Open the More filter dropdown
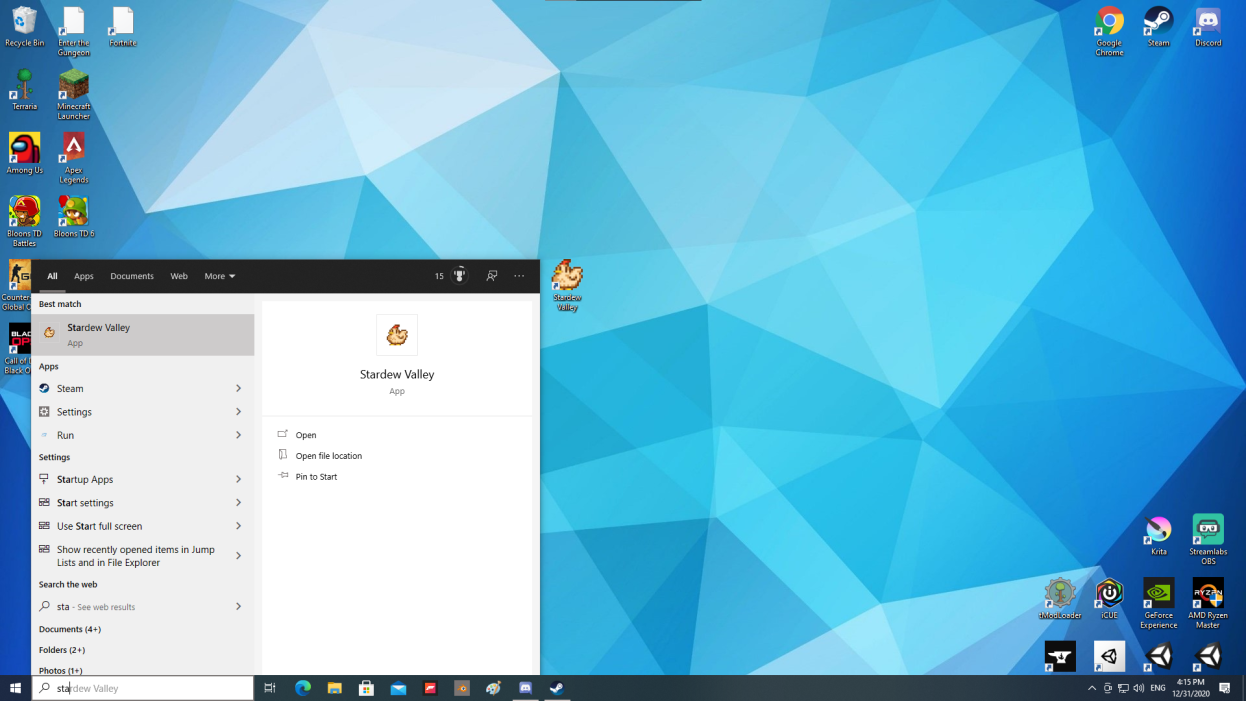 [x=220, y=276]
